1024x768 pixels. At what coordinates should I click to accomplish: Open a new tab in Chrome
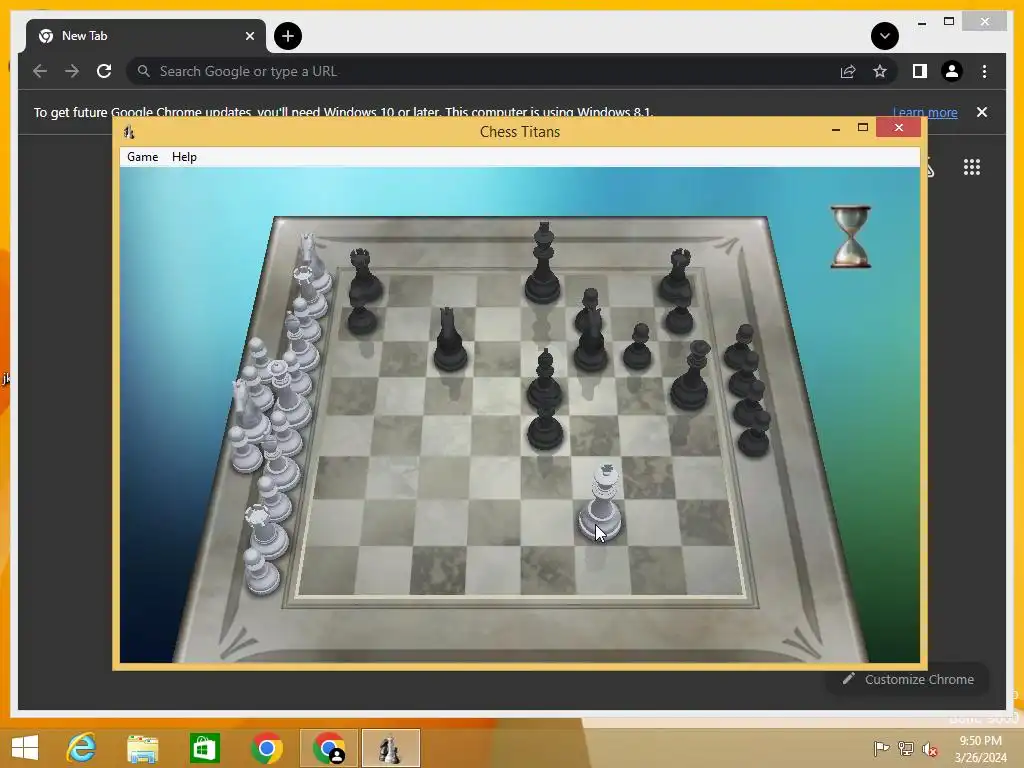[288, 36]
